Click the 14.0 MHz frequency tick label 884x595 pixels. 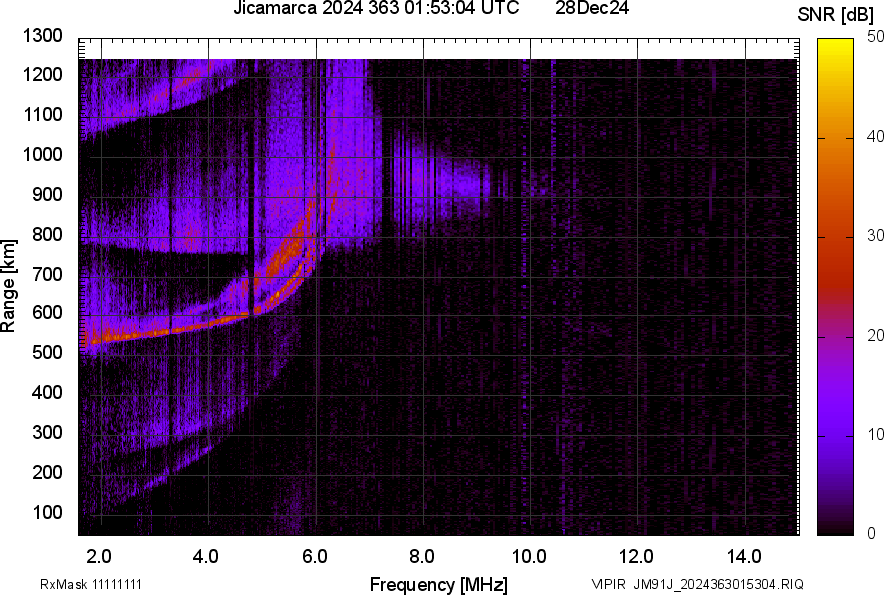point(743,557)
